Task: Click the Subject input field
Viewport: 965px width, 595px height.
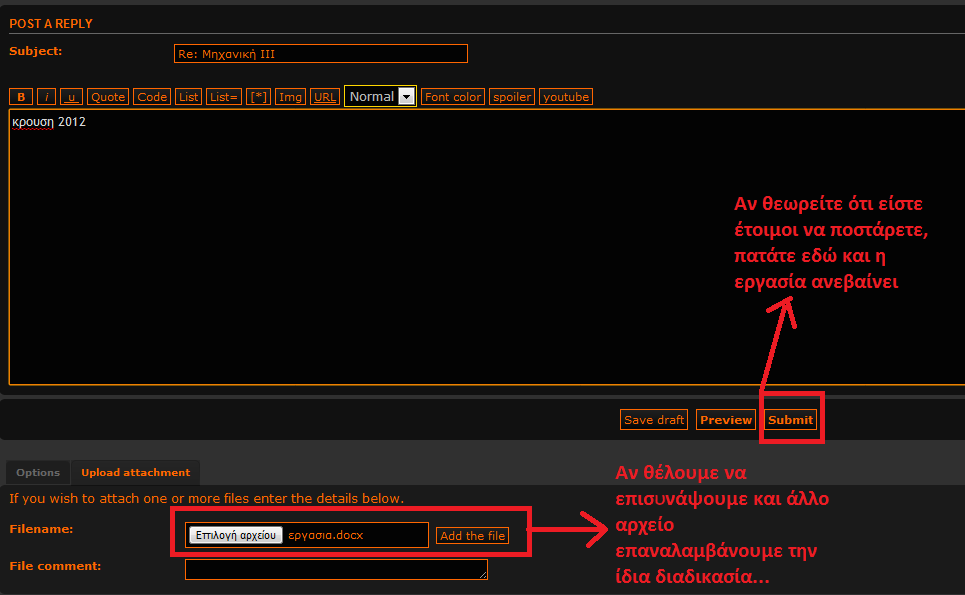Action: tap(320, 54)
